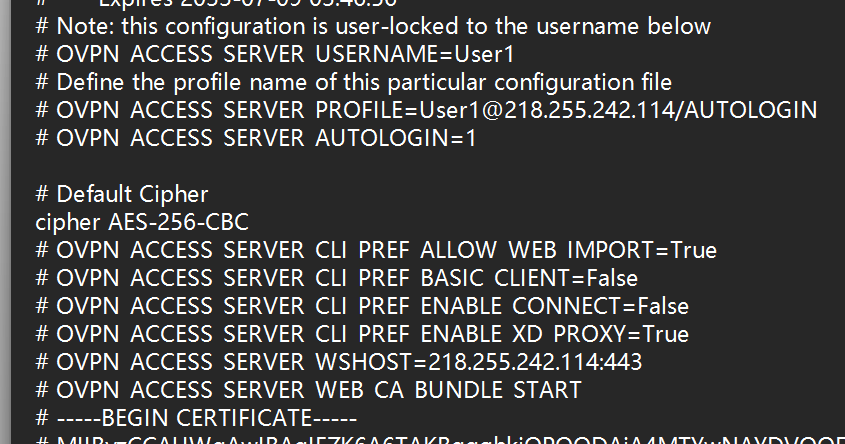Click the PROFILE=User1@218.255.242.114/AUTOLOGIN line
Screen dimensions: 845x444
click(x=426, y=110)
